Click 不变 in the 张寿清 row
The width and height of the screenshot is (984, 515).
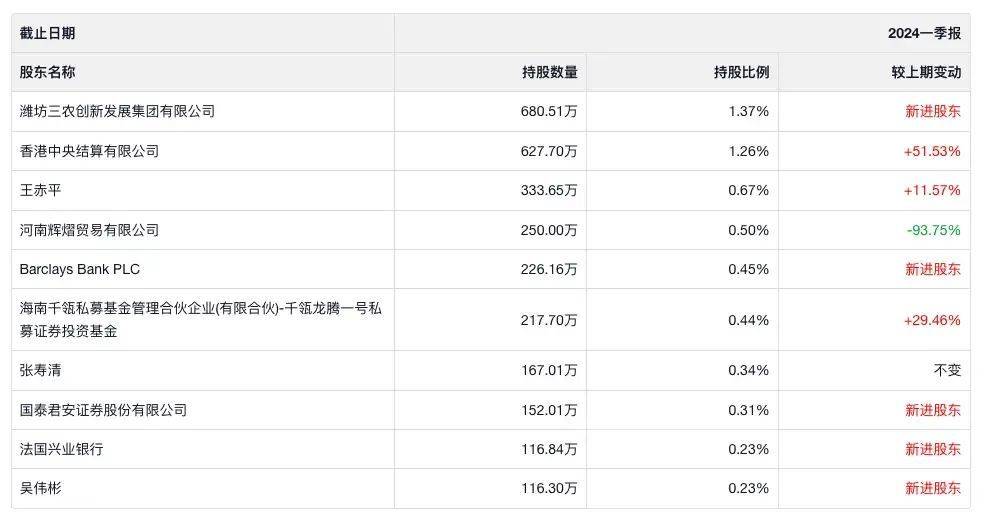948,370
